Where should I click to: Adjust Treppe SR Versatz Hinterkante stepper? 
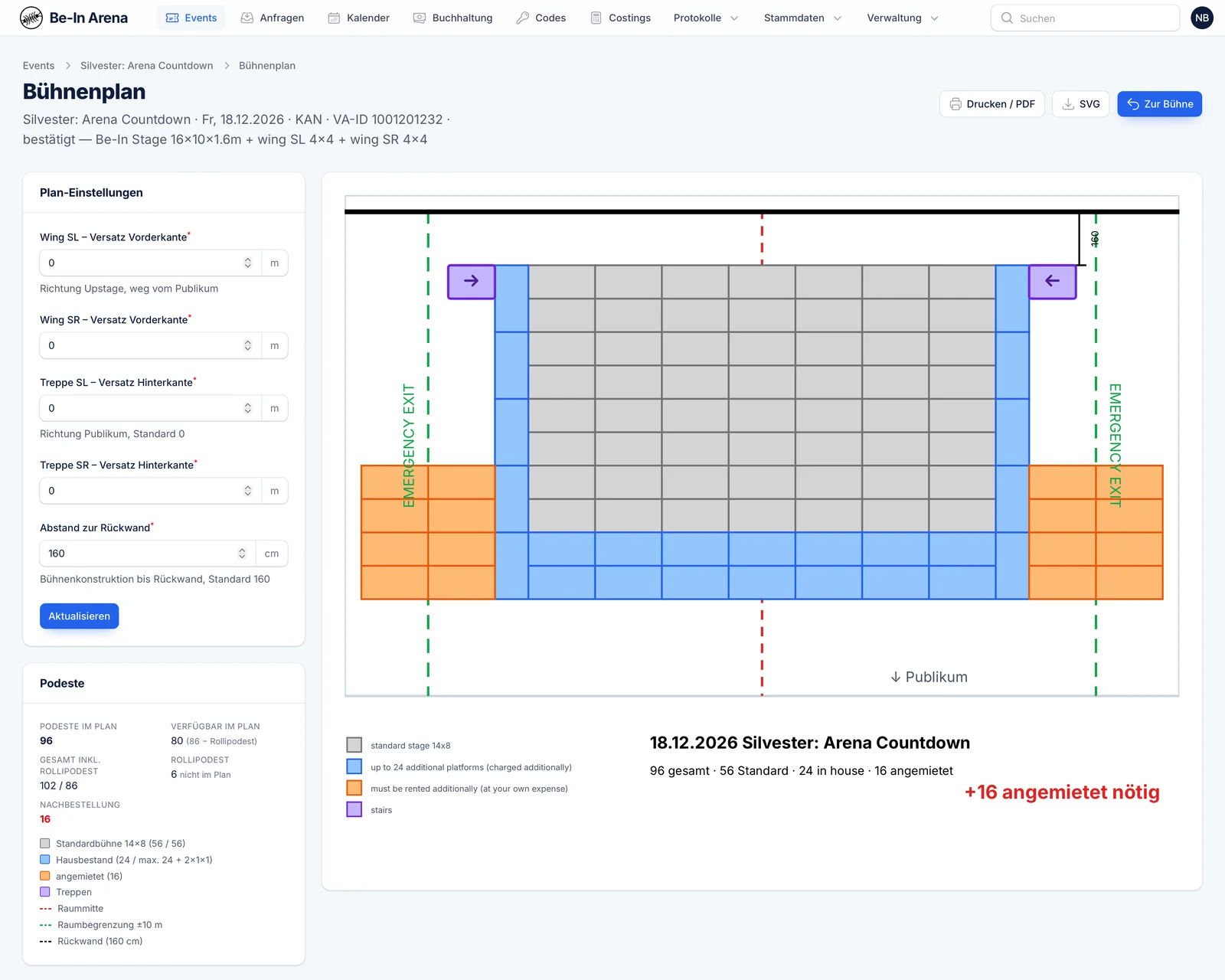pos(248,491)
